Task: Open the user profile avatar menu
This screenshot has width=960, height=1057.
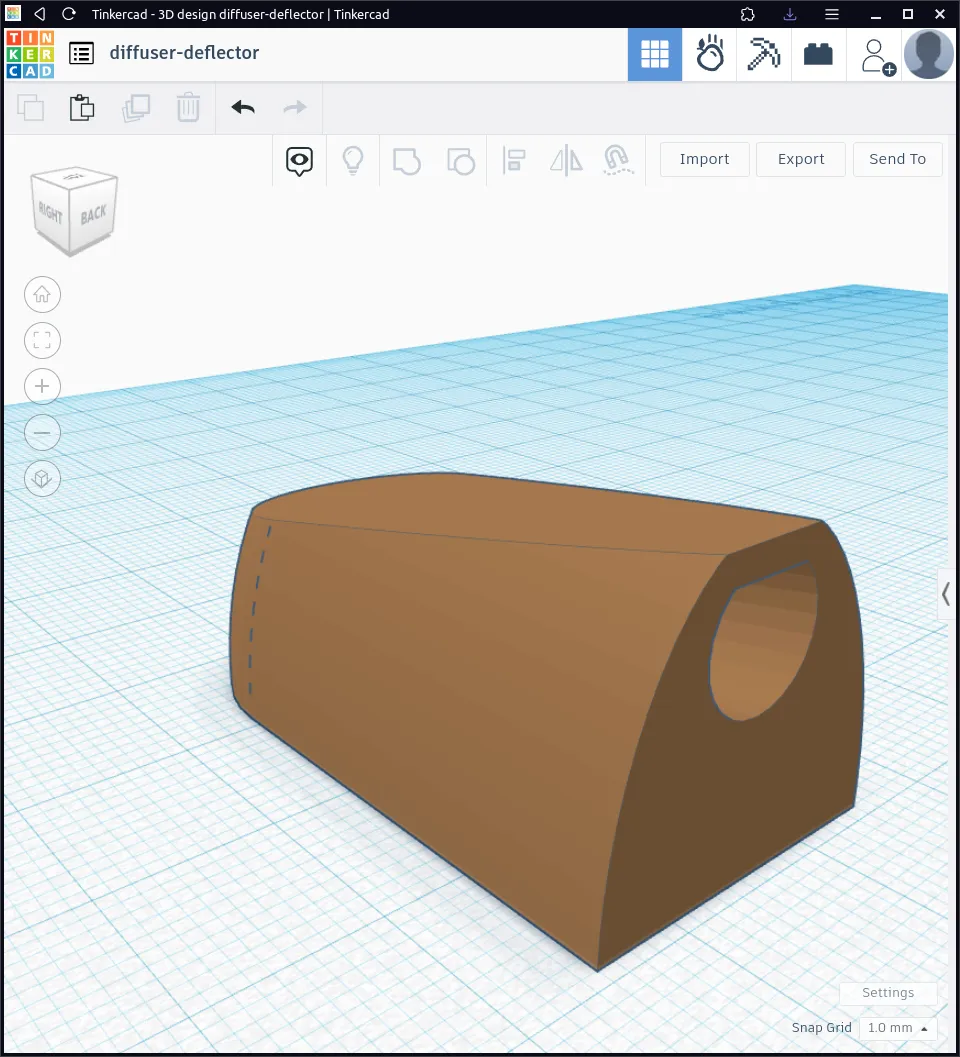Action: [928, 54]
